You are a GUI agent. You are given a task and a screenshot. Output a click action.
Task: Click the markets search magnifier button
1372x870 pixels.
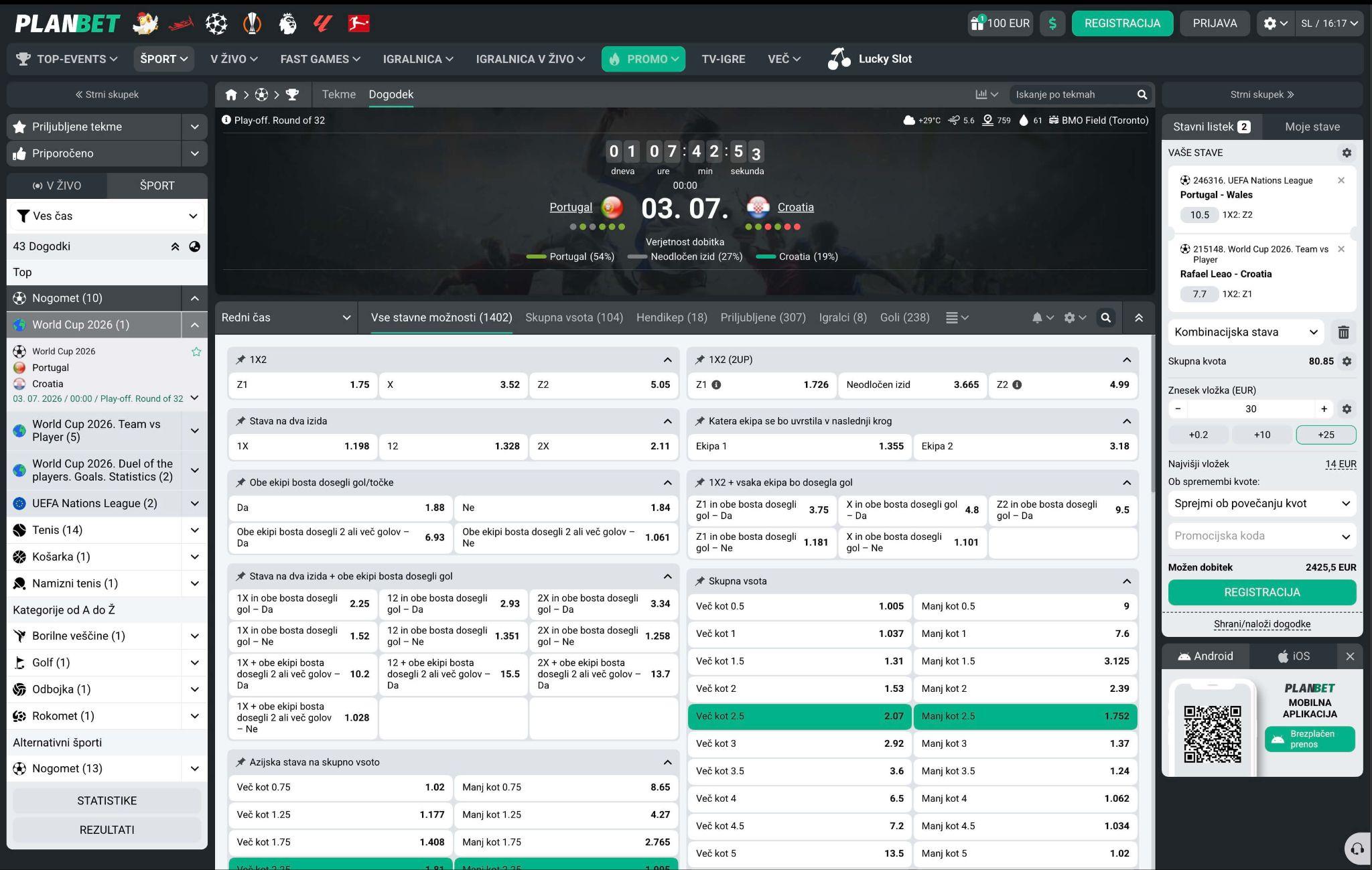coord(1106,318)
